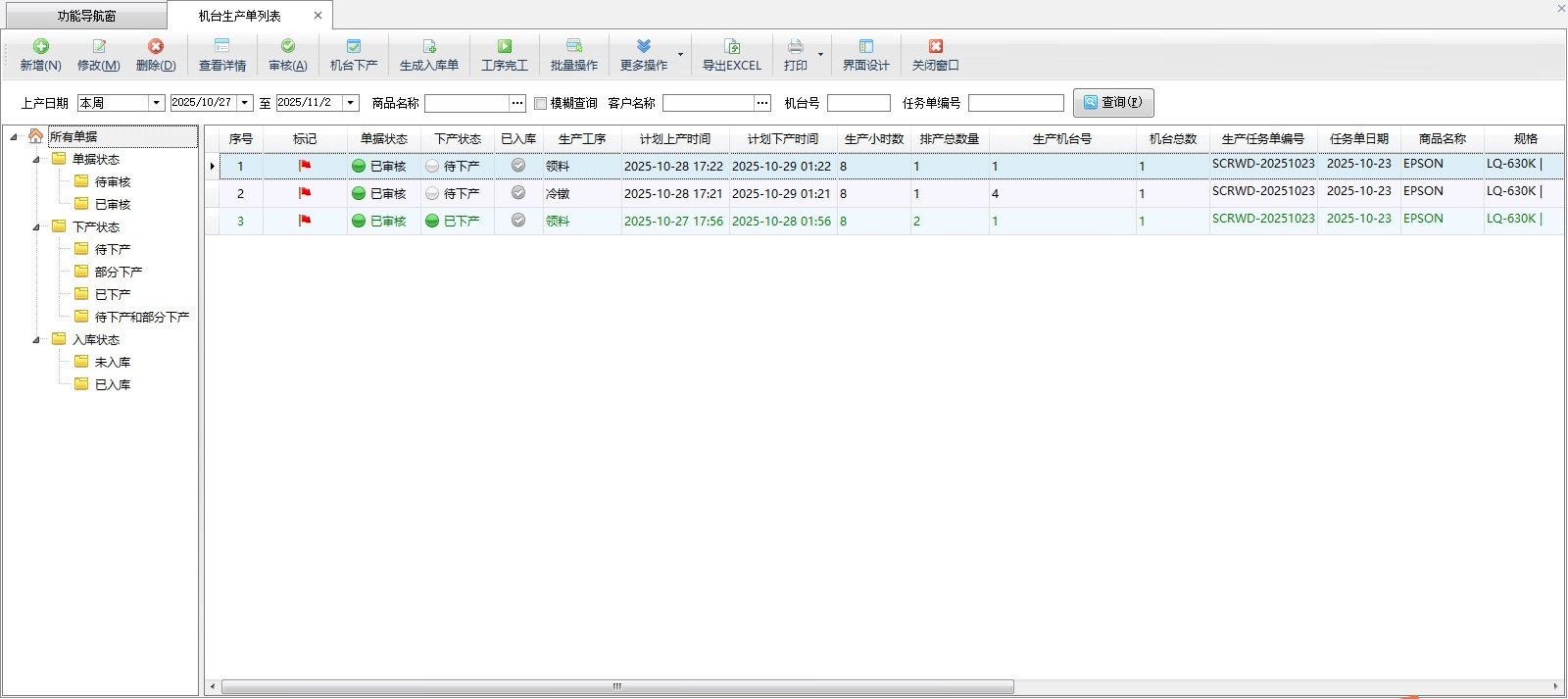Collapse the 下产状态 tree node
Image resolution: width=1568 pixels, height=699 pixels.
[37, 226]
